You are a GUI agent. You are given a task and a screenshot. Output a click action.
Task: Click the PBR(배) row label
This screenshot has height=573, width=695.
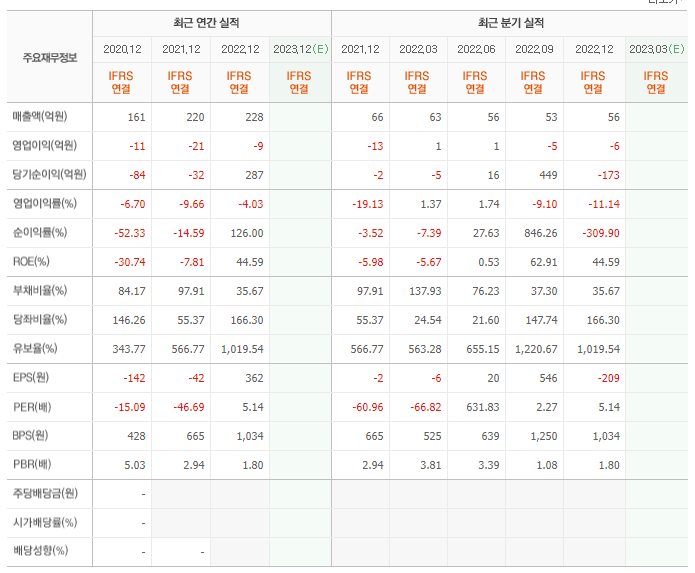[x=32, y=464]
